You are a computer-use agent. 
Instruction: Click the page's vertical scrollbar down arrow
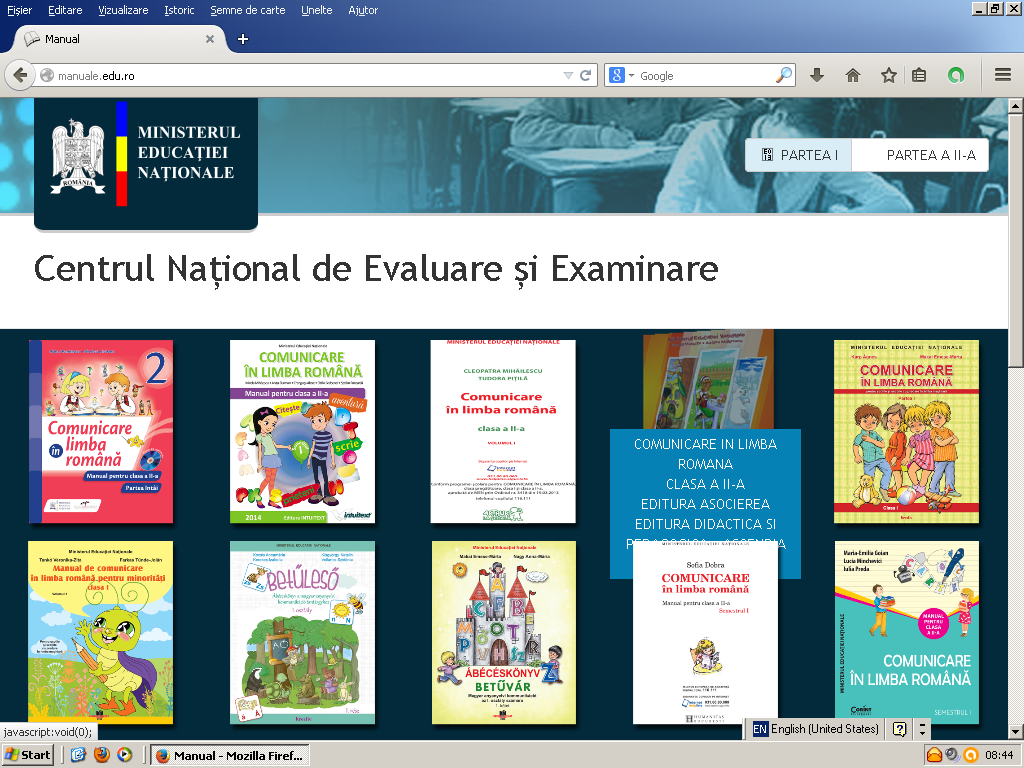point(1015,731)
